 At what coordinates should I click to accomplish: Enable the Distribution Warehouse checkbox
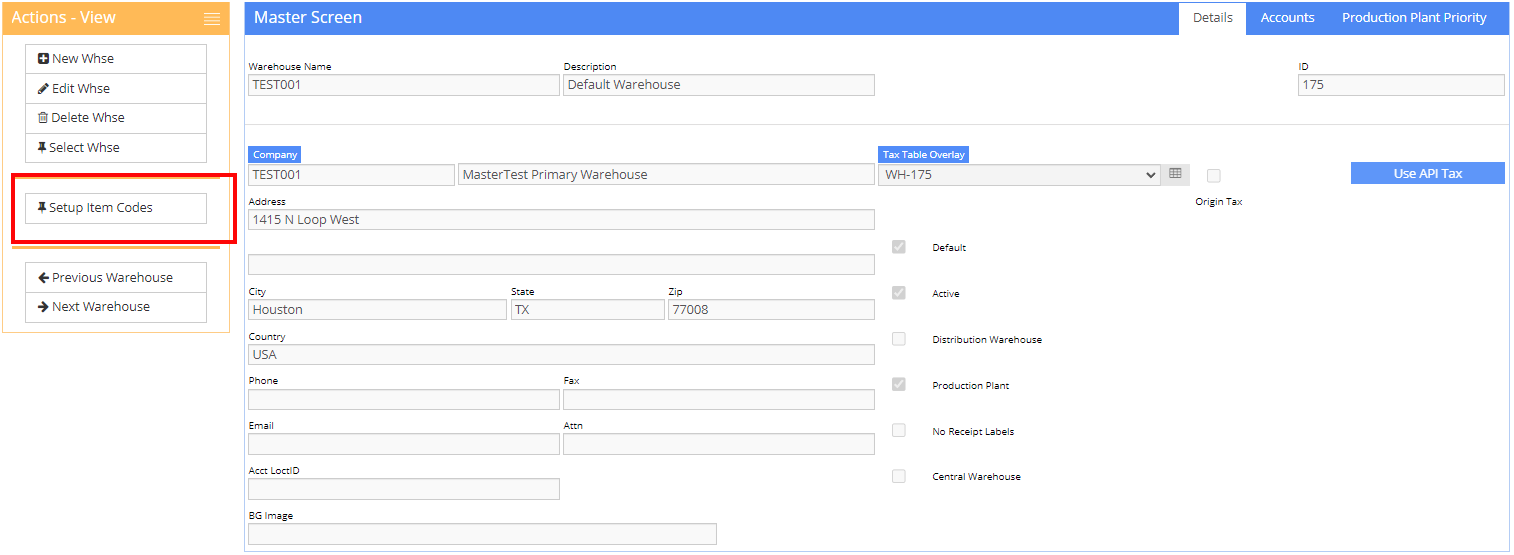899,339
